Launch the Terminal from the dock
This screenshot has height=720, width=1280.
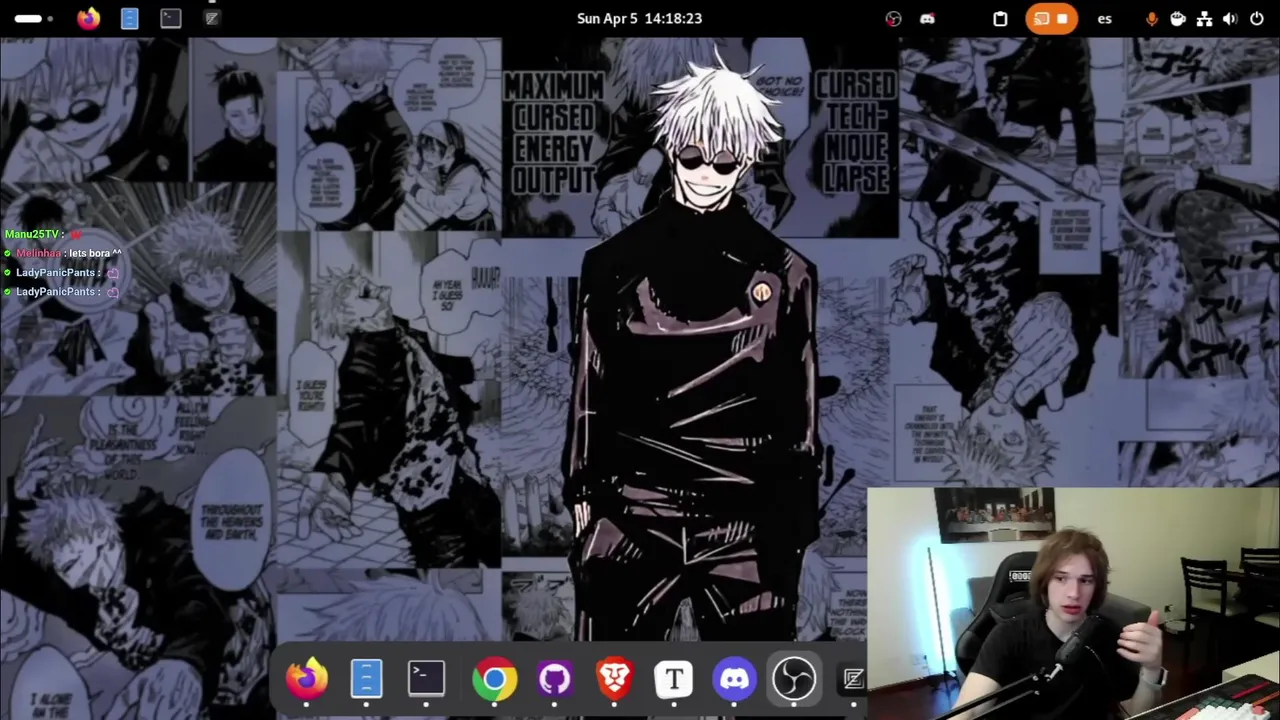[426, 678]
